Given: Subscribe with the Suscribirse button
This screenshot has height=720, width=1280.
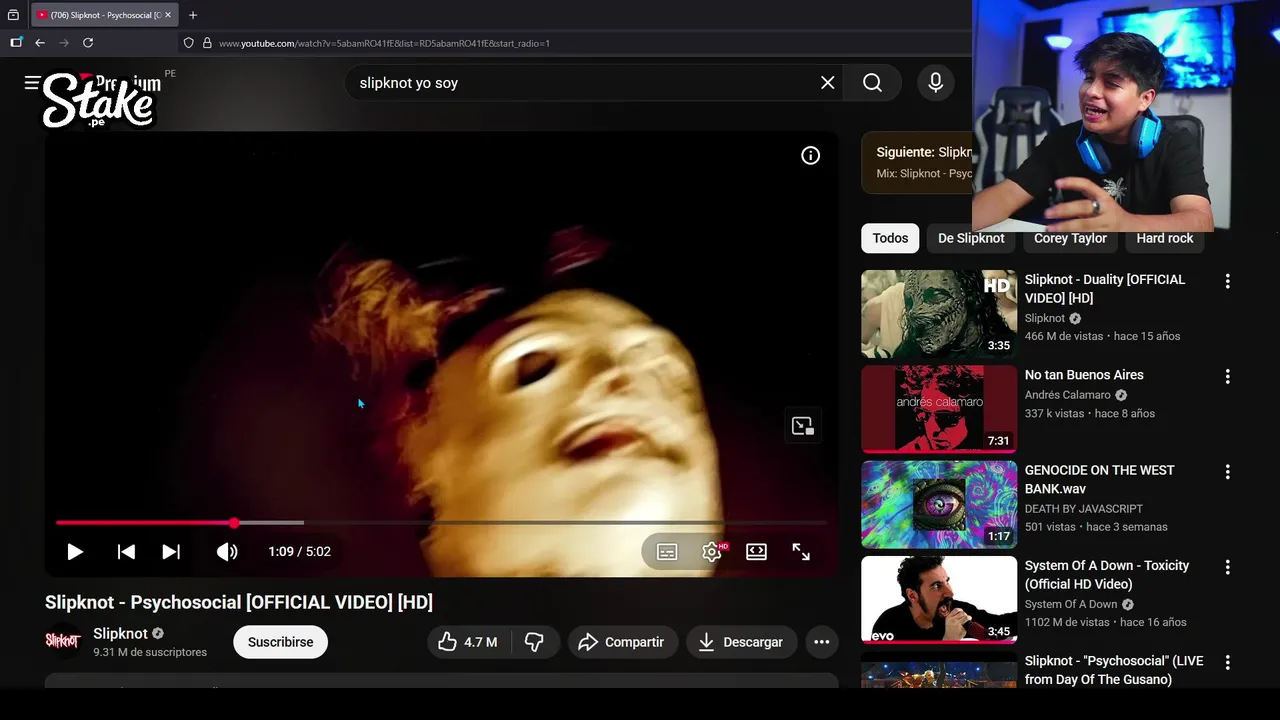Looking at the screenshot, I should point(280,642).
